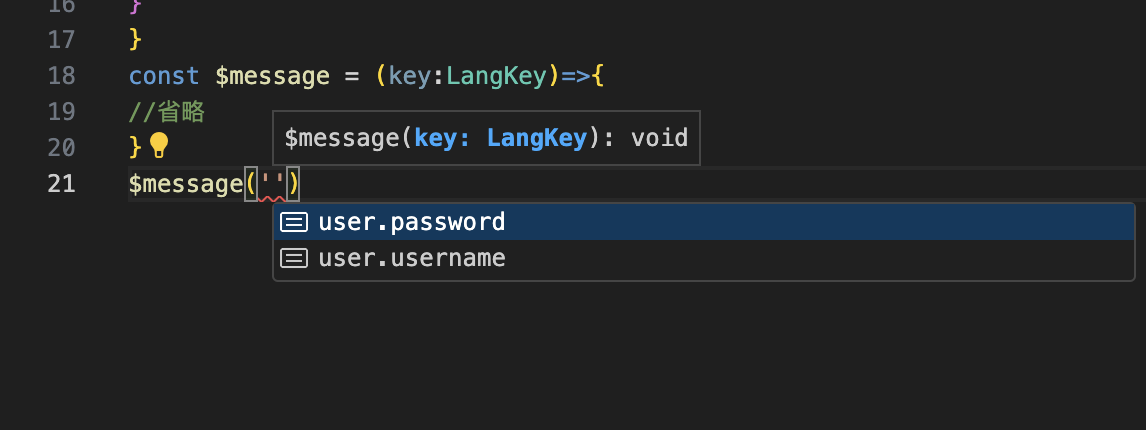This screenshot has width=1146, height=430.
Task: Place cursor inside the empty string quotes
Action: [x=273, y=184]
